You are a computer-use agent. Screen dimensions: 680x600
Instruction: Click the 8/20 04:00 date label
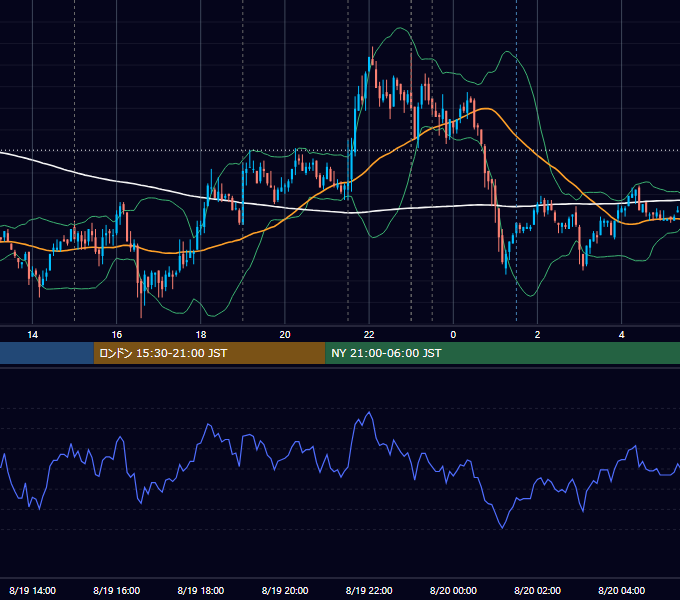pos(621,590)
